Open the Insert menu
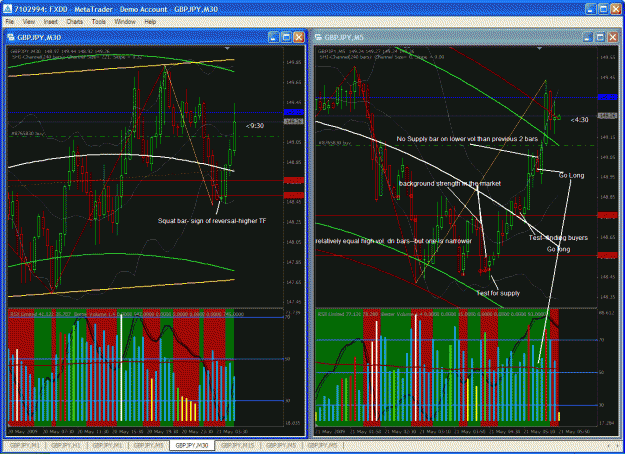The image size is (625, 454). point(51,22)
